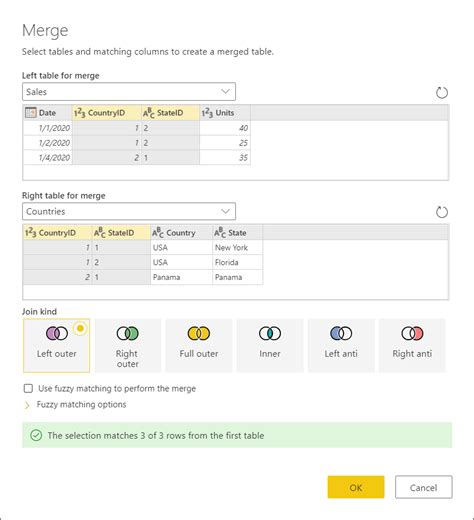Click the calendar type icon of Date column

click(x=30, y=113)
